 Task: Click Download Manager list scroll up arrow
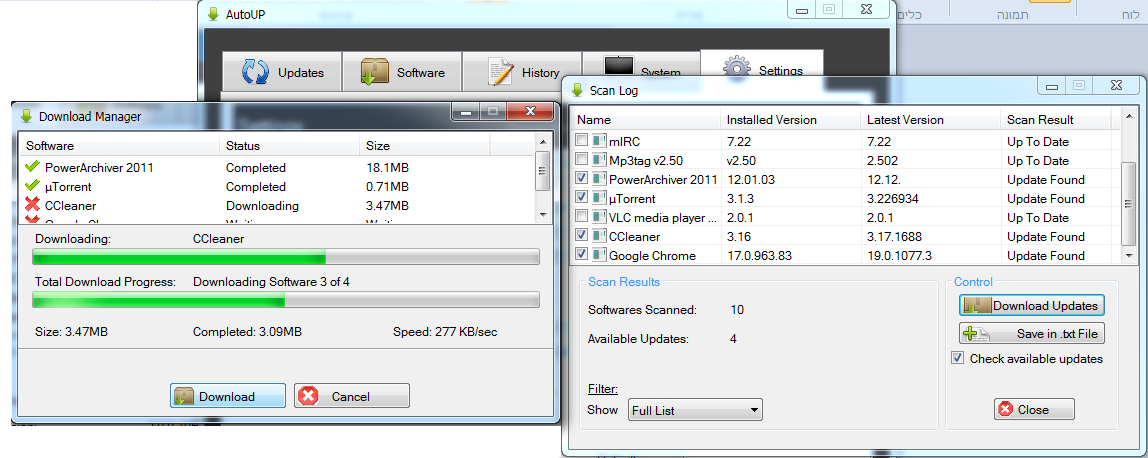pyautogui.click(x=543, y=142)
